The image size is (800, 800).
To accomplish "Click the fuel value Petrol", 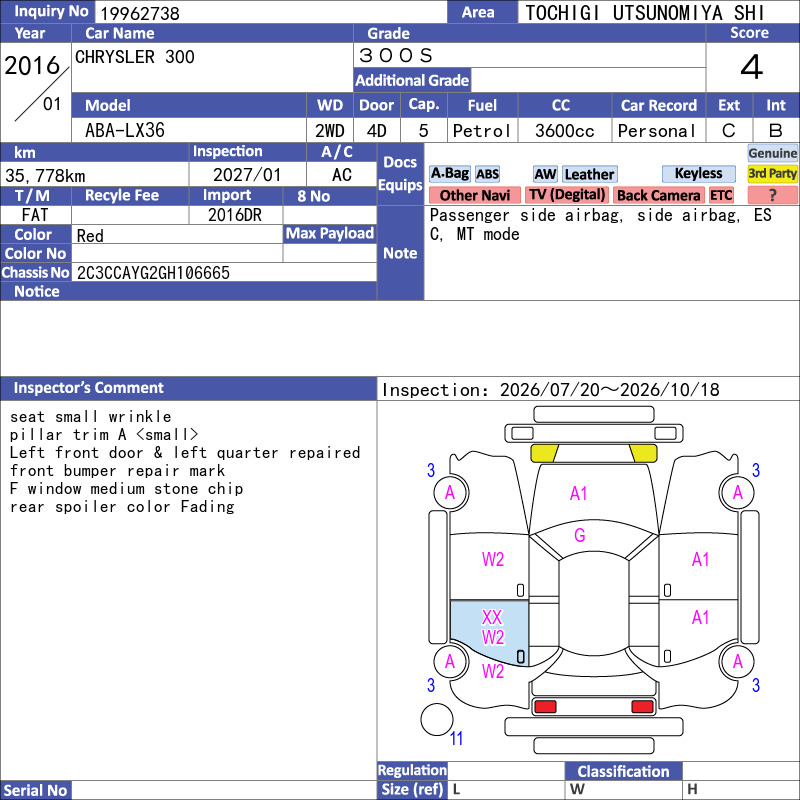I will [482, 131].
